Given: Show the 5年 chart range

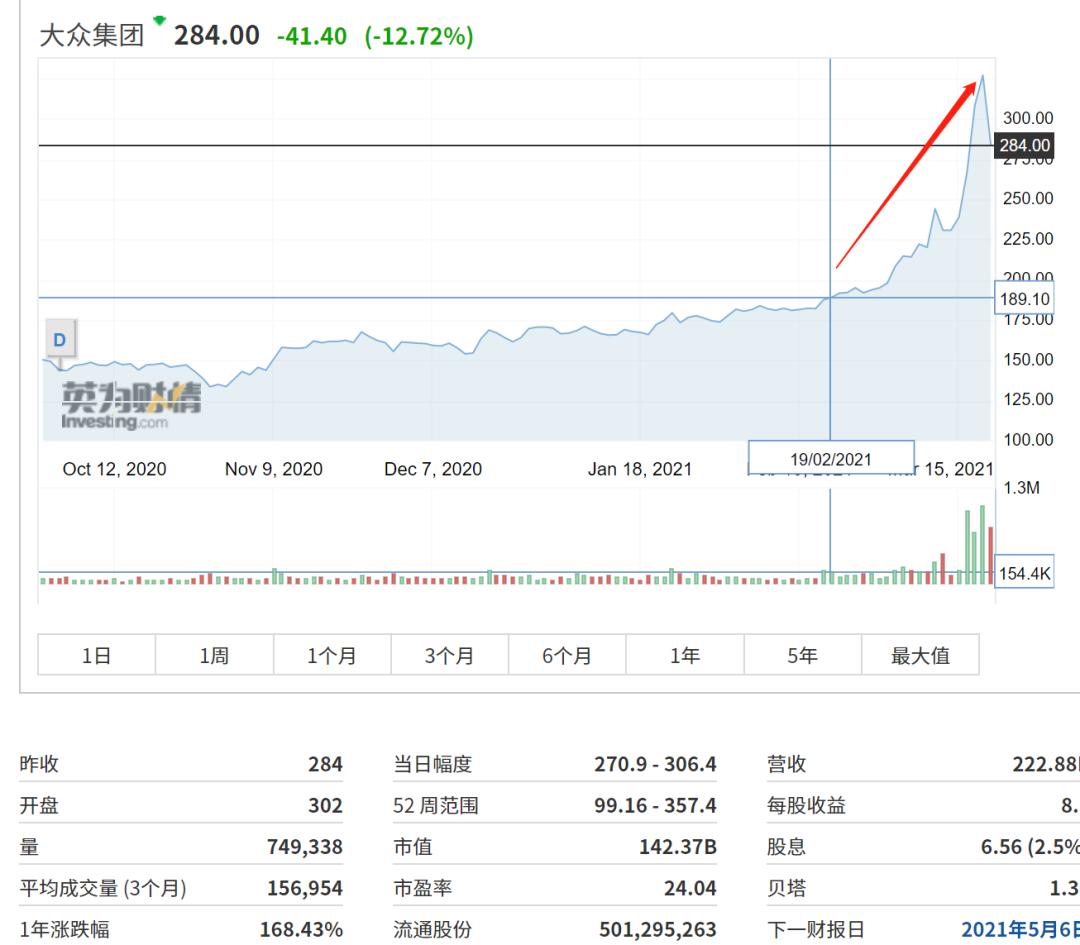Looking at the screenshot, I should [802, 655].
